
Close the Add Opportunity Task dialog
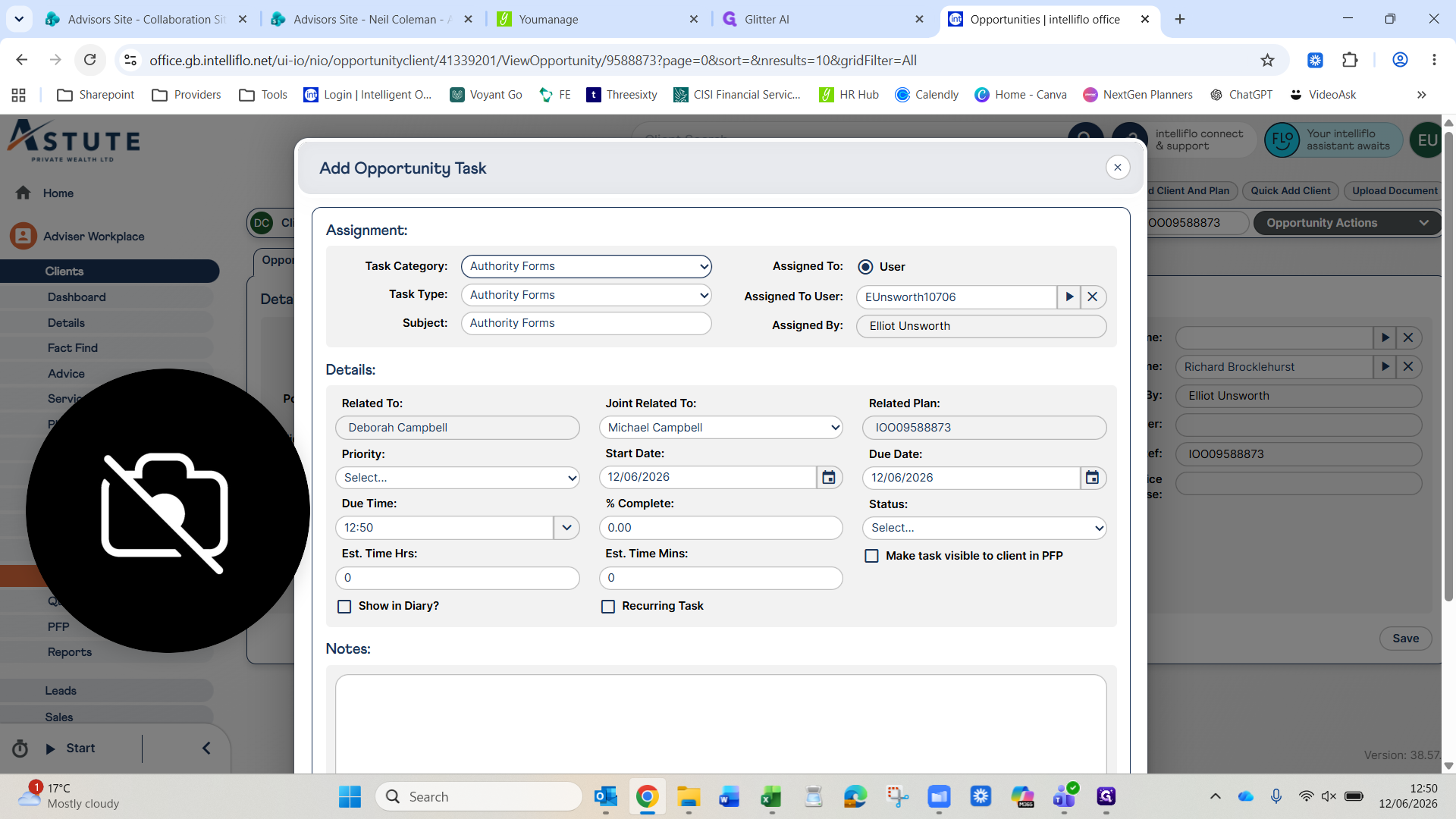1118,168
